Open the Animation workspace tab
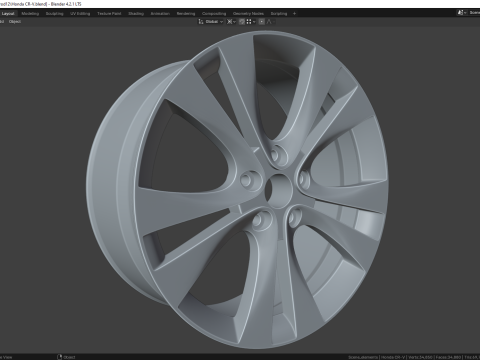 pos(160,14)
